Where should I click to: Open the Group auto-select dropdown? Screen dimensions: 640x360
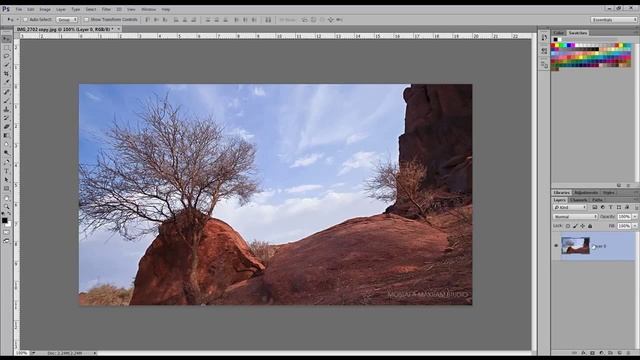[67, 20]
